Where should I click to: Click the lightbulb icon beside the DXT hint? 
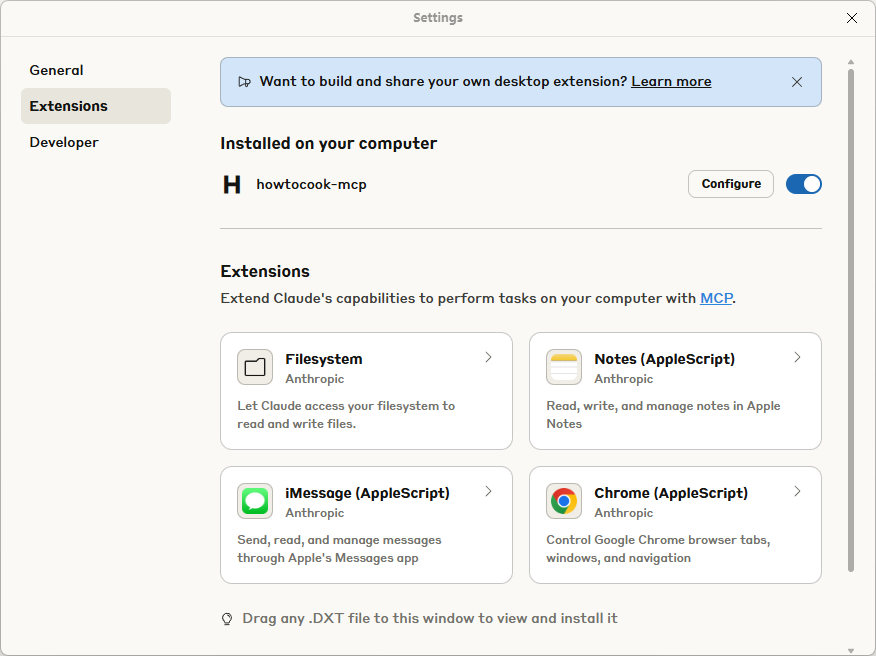(x=227, y=619)
